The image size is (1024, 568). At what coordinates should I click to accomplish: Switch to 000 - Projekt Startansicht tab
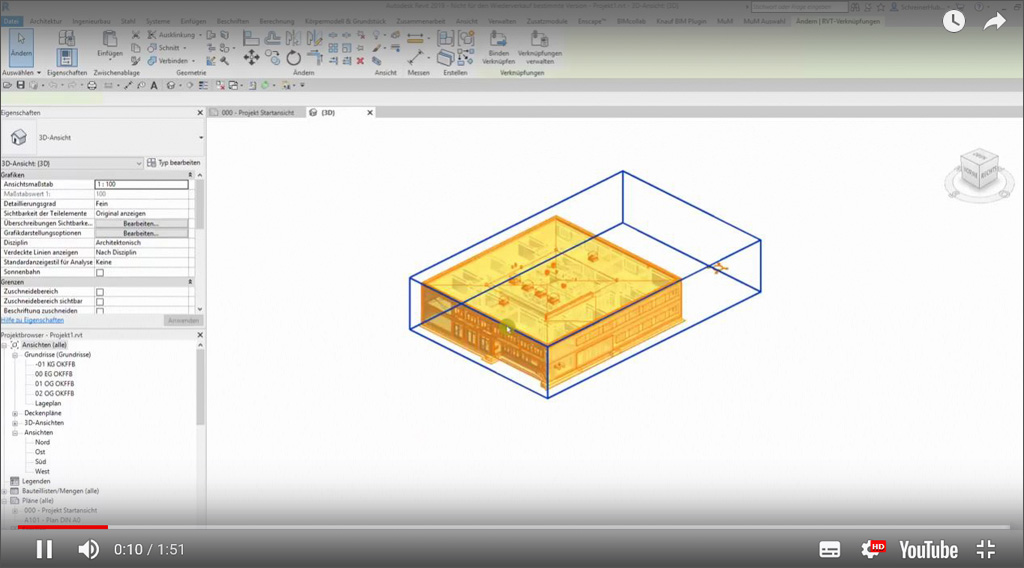pyautogui.click(x=255, y=113)
